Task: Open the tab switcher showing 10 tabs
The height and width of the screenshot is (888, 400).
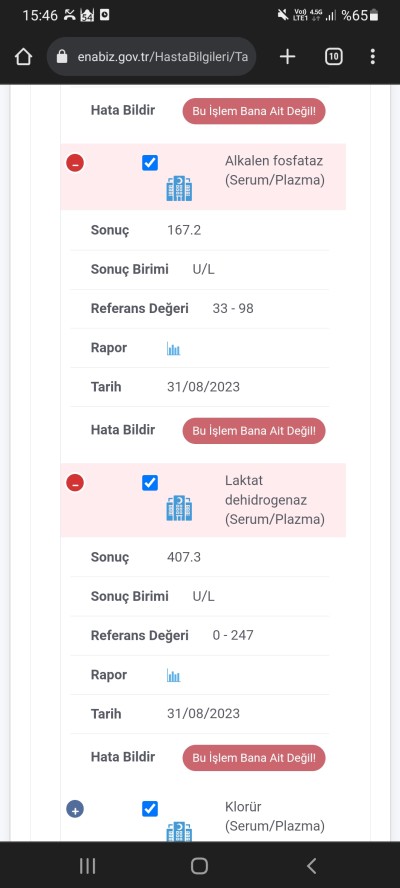Action: click(x=334, y=57)
